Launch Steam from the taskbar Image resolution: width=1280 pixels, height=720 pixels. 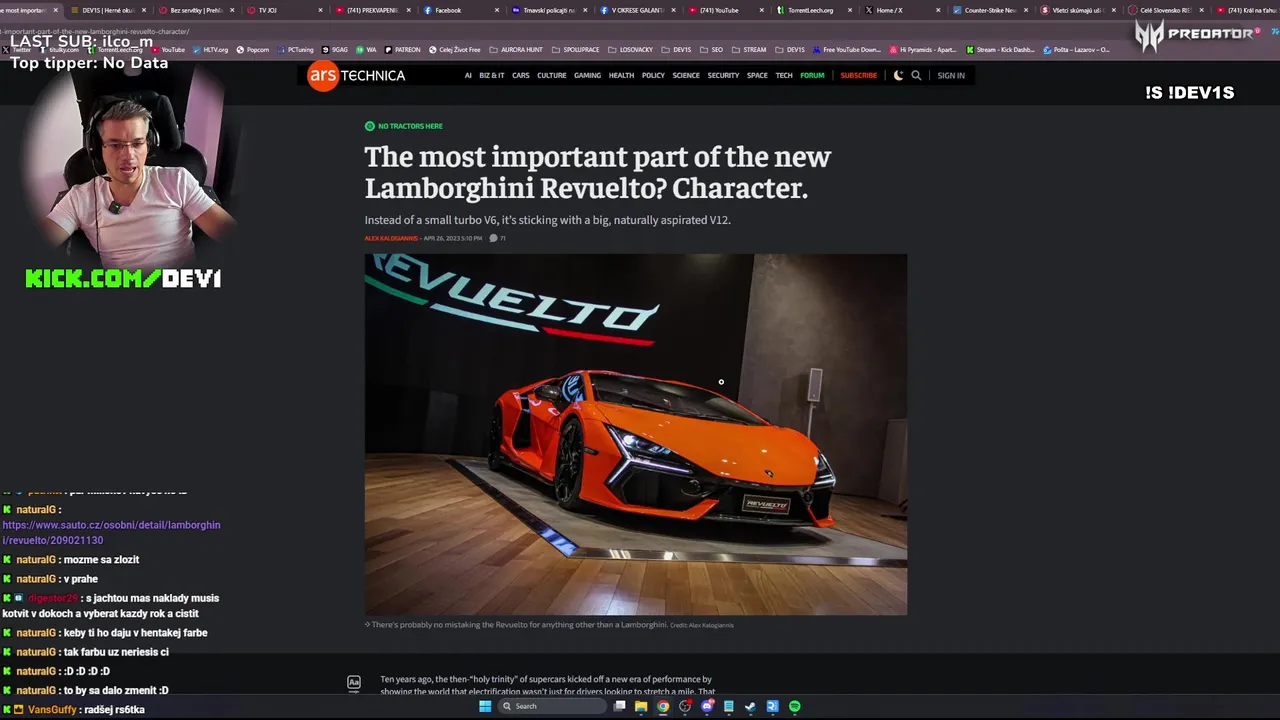[751, 706]
